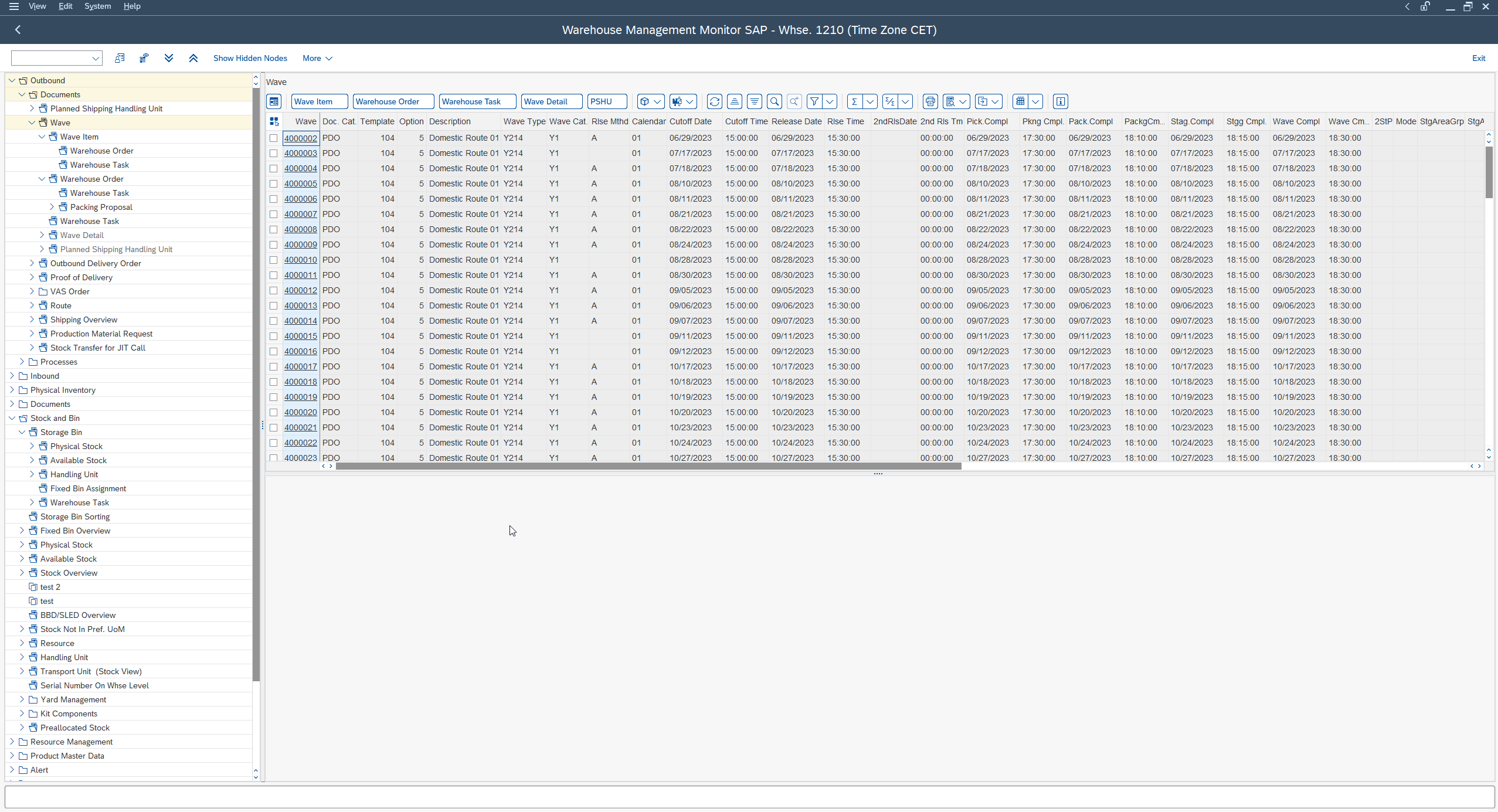Open the dropdown arrow next to the cube icon
1498x812 pixels.
tap(658, 101)
